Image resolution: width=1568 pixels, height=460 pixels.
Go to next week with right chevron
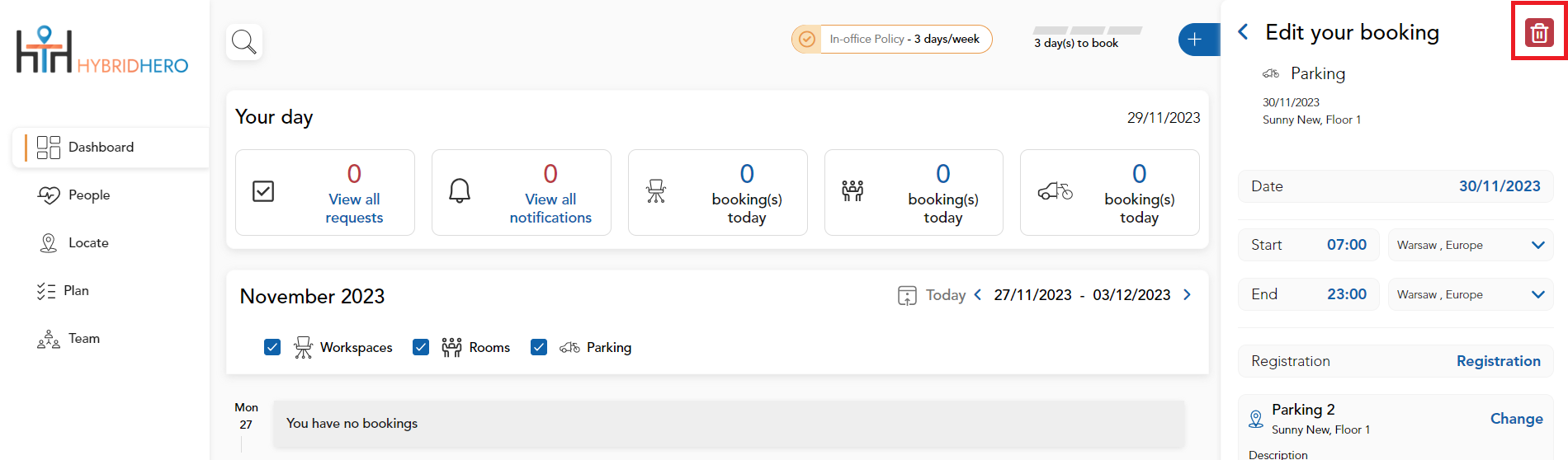(x=1188, y=295)
